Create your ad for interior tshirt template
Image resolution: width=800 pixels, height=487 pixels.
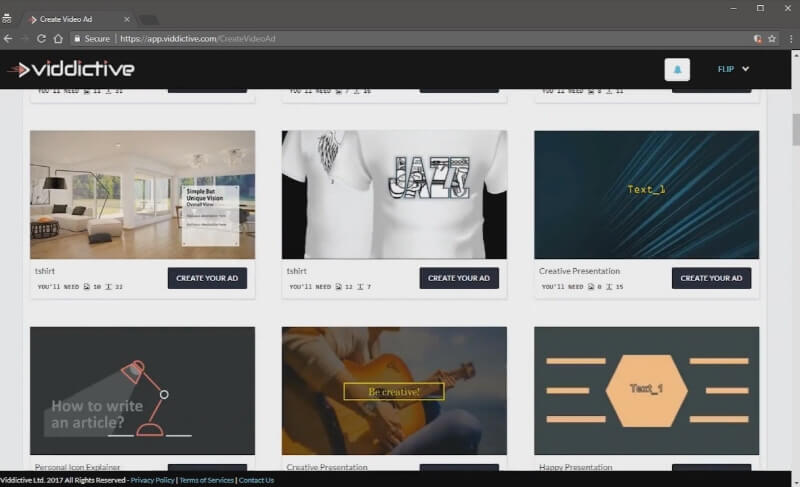[207, 278]
